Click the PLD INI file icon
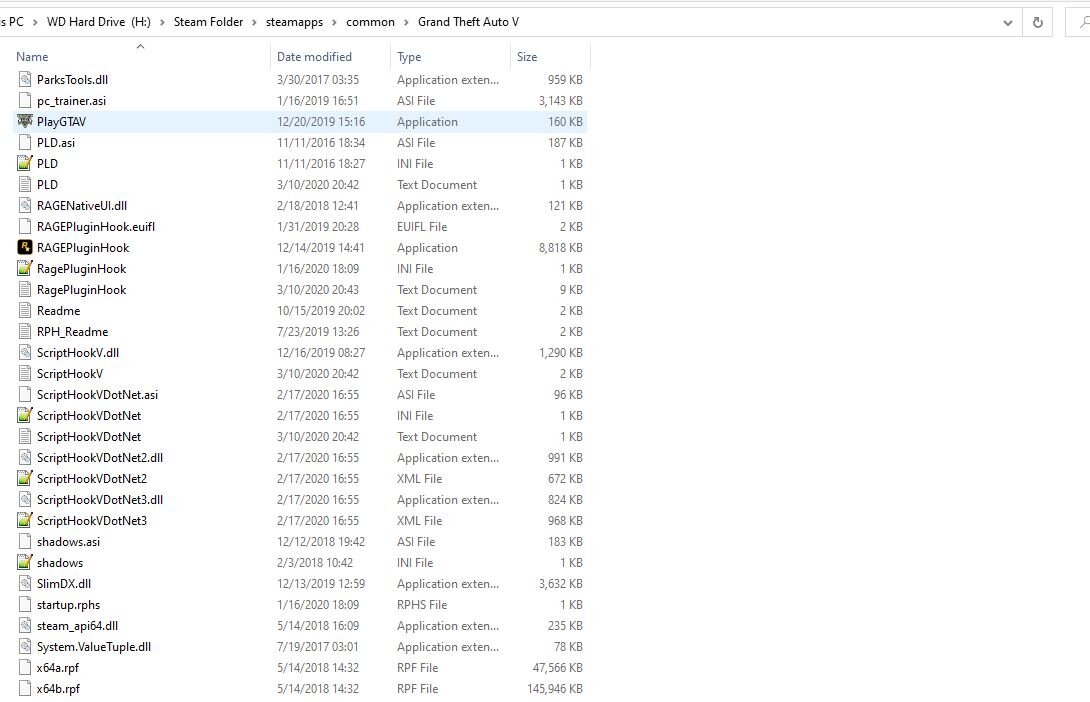The image size is (1090, 702). pyautogui.click(x=25, y=164)
